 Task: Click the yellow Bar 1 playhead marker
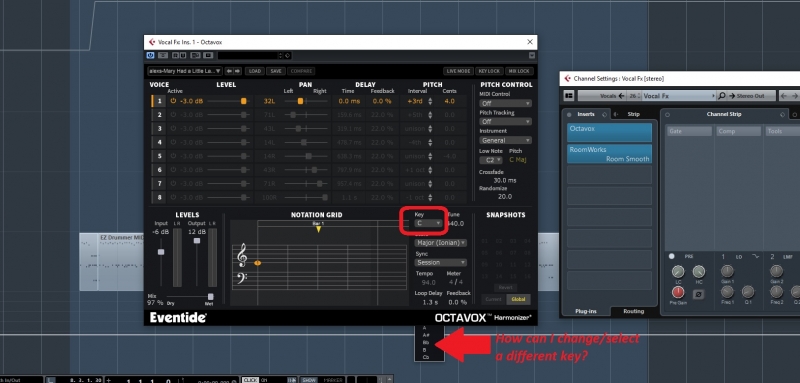pyautogui.click(x=318, y=229)
